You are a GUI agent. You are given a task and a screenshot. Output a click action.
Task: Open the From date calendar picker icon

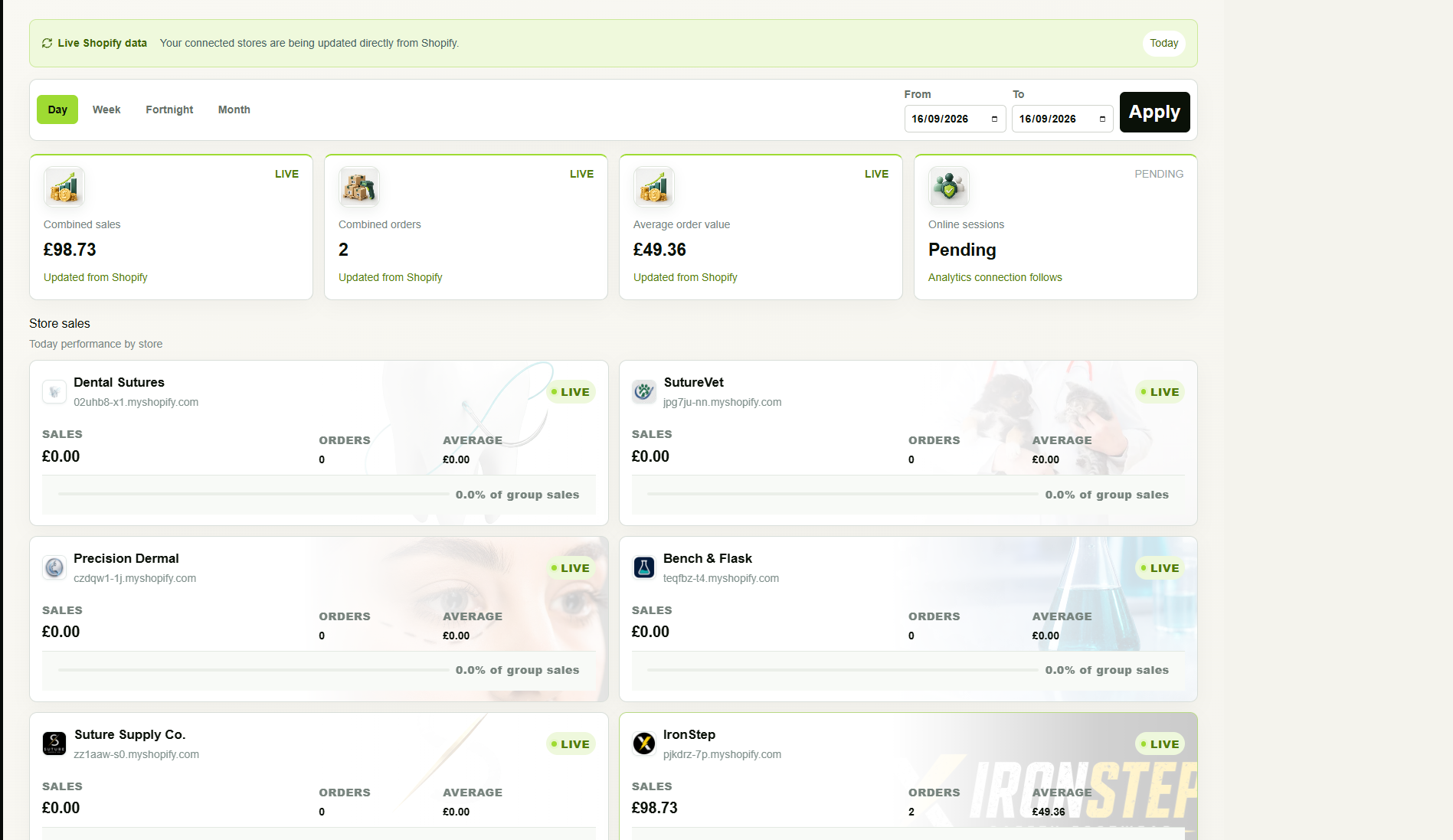tap(994, 119)
